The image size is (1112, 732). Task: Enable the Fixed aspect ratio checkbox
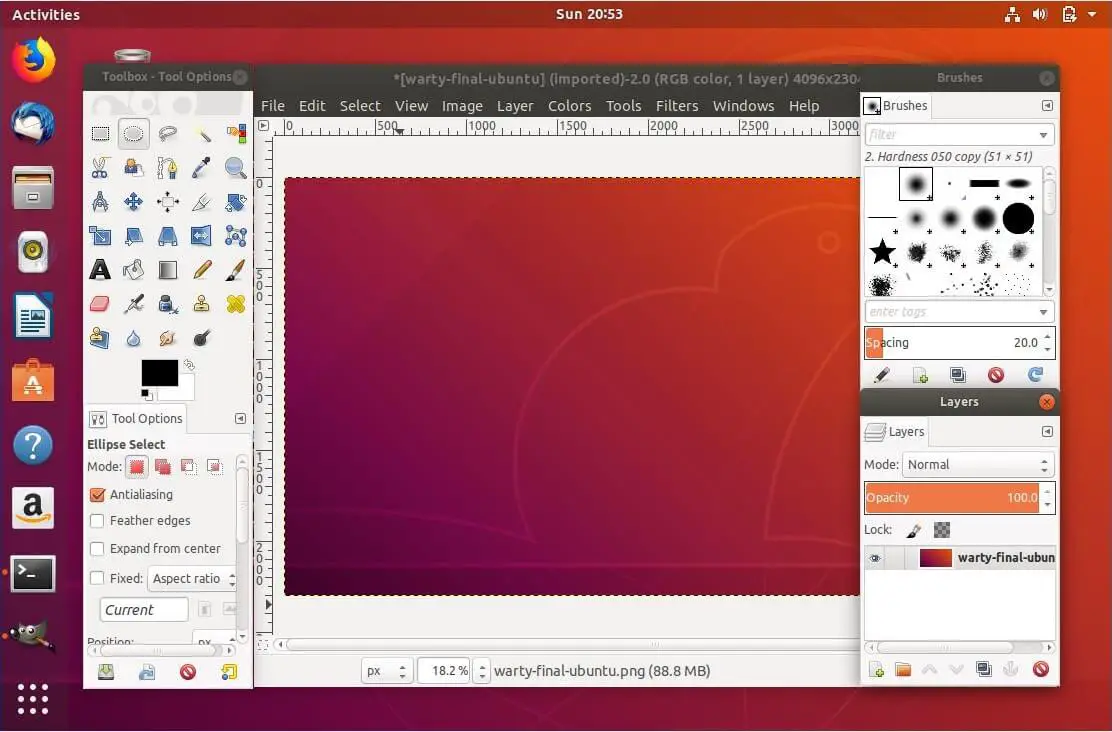pos(98,578)
